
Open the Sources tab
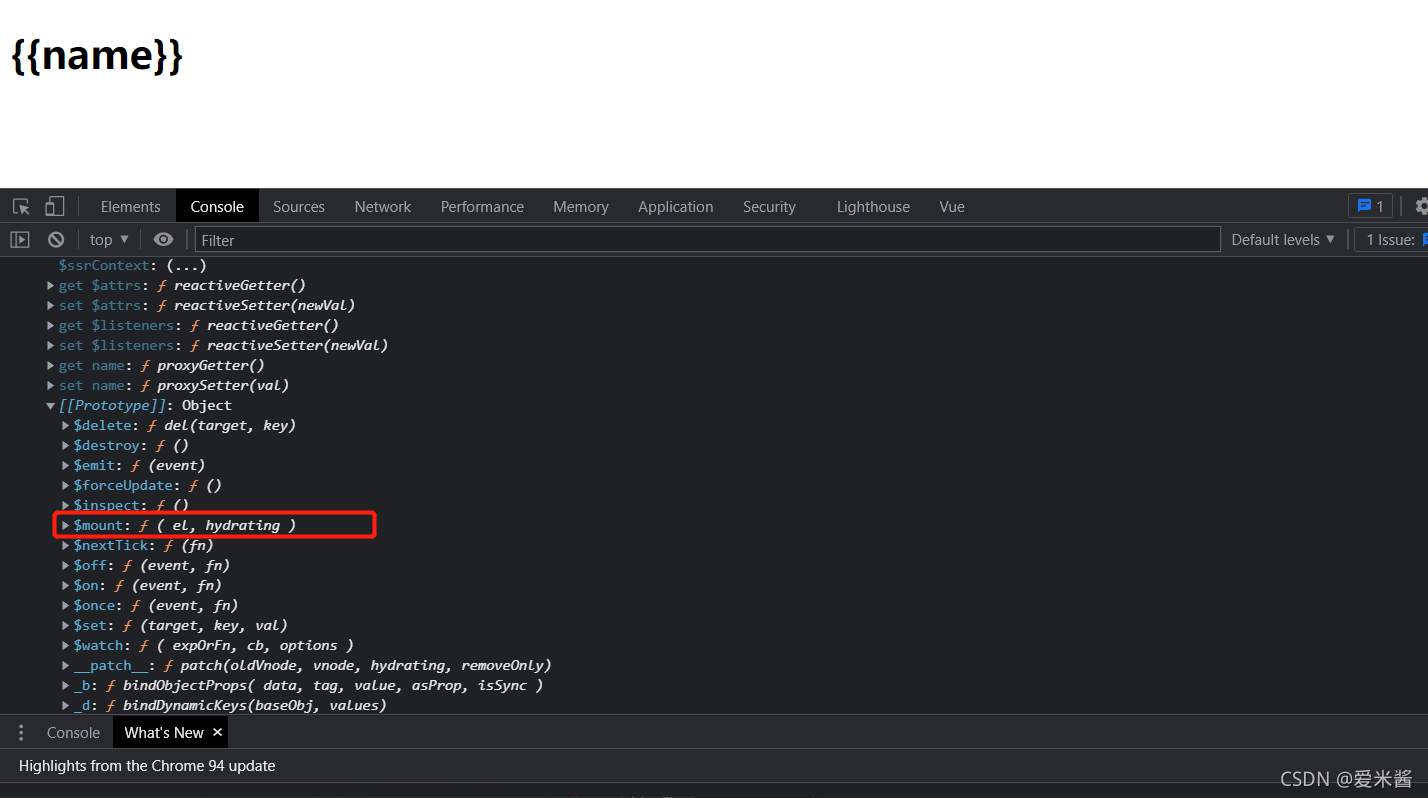[299, 207]
